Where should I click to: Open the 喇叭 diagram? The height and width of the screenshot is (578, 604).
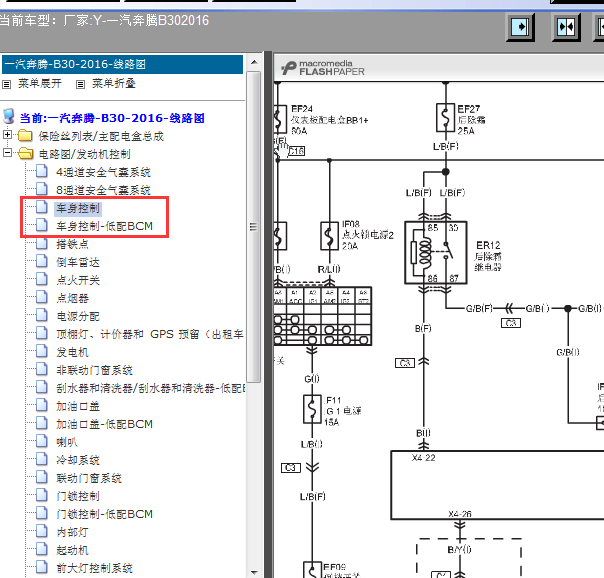[67, 442]
